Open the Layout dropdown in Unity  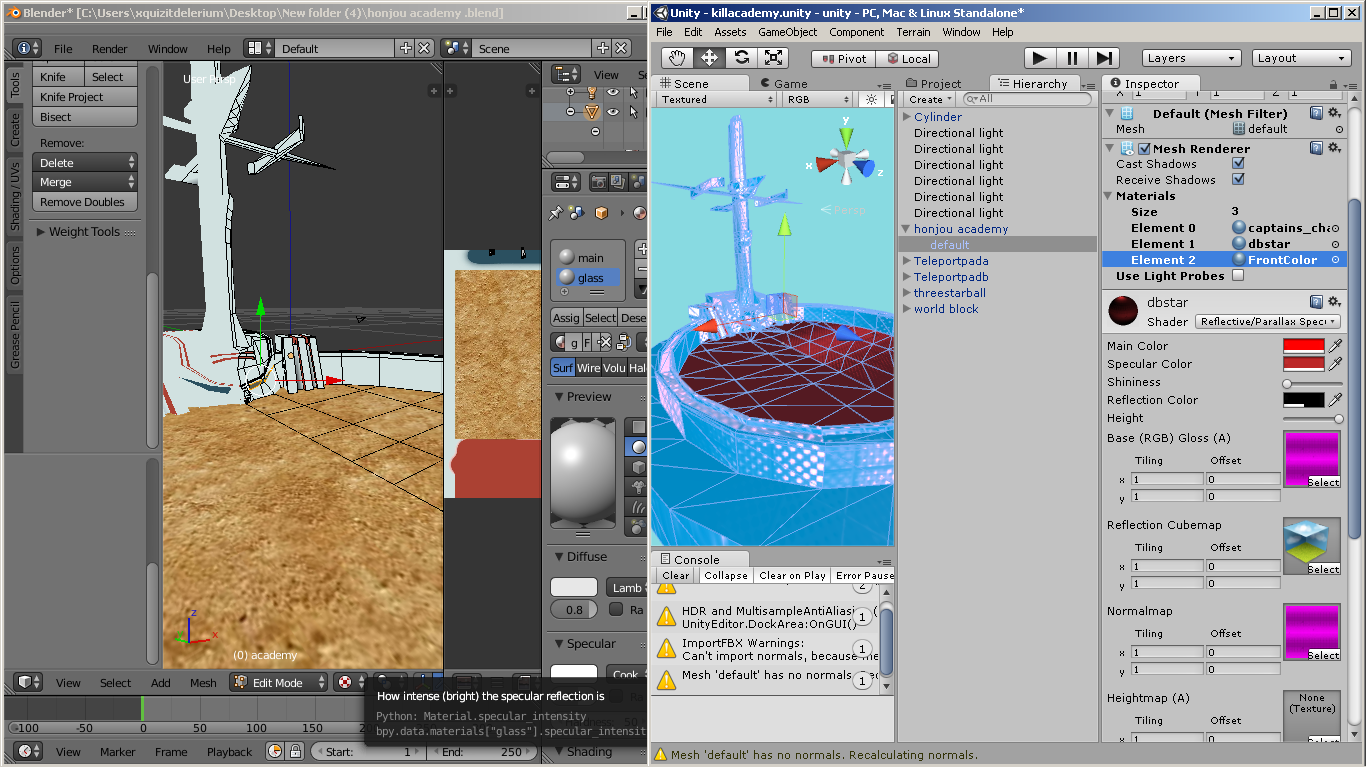1301,58
